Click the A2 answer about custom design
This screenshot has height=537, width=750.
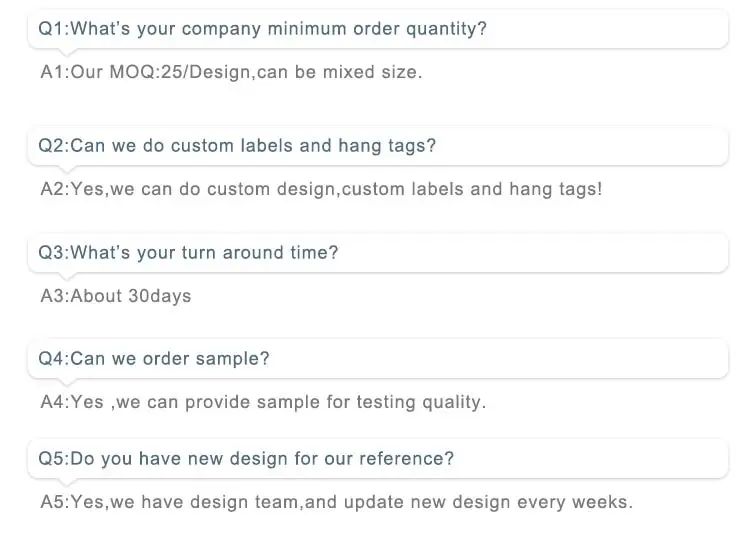coord(321,189)
